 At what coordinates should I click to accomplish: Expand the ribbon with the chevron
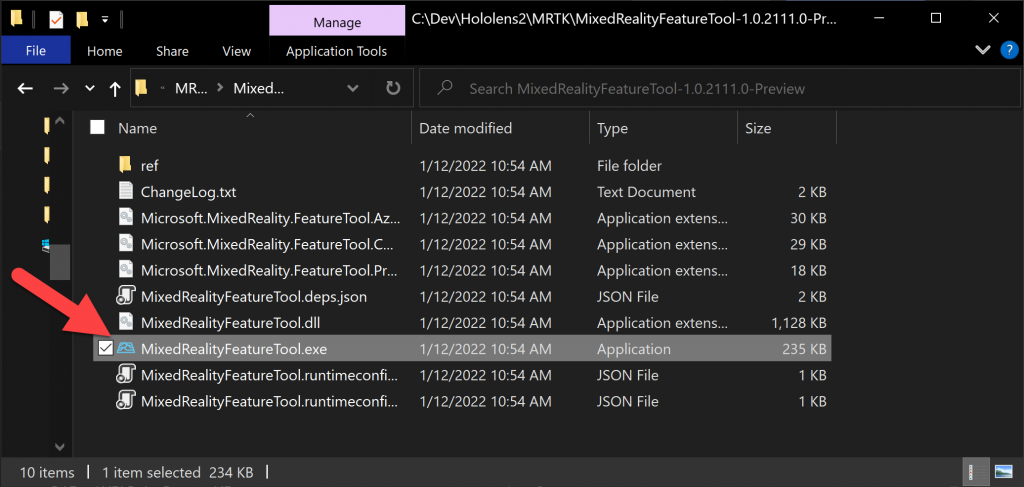pos(982,50)
